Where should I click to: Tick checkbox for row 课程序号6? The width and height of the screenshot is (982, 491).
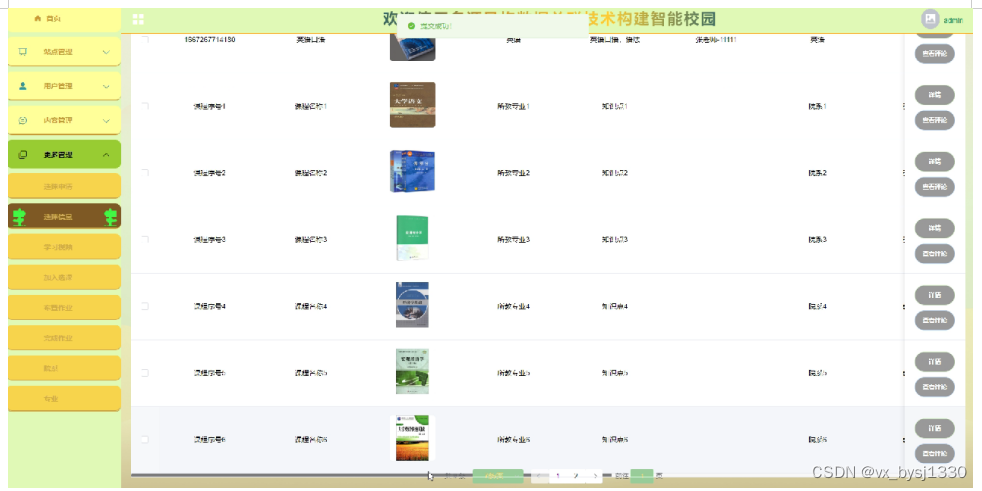point(145,440)
